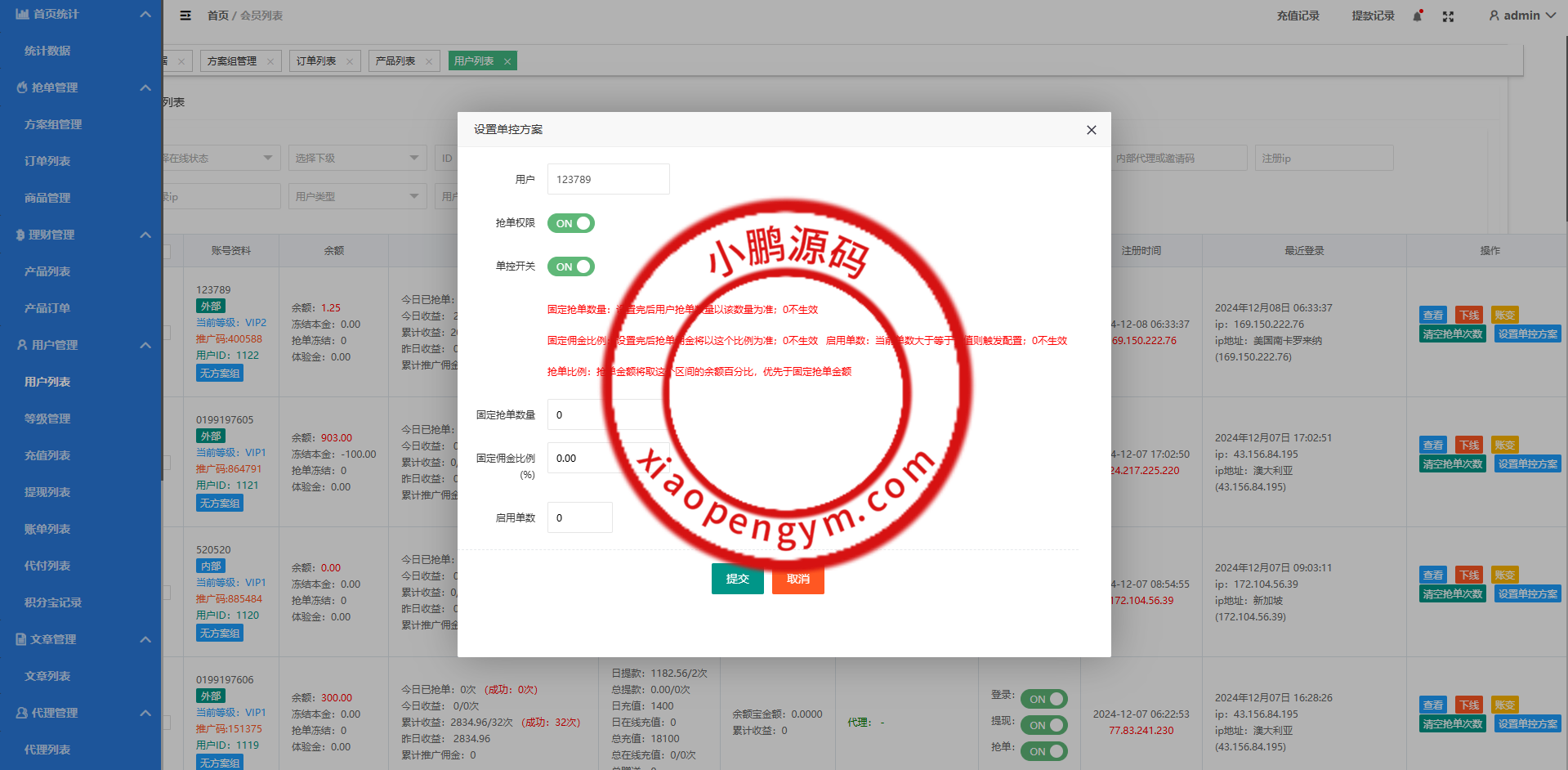This screenshot has width=1568, height=770.
Task: Open the 选择下级 dropdown
Action: point(357,158)
